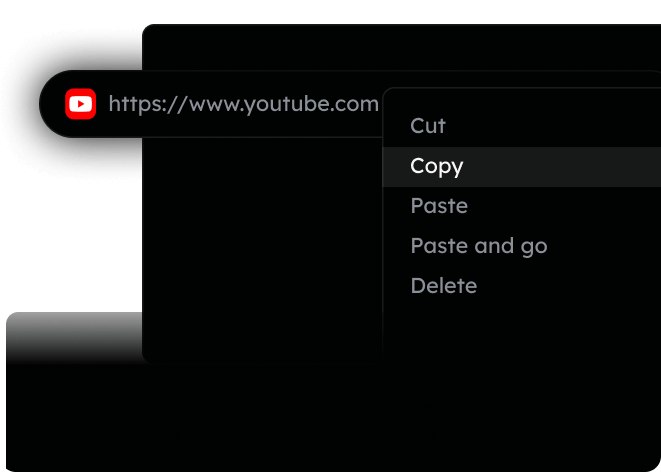
Task: Remove the selected URL text with Delete
Action: pyautogui.click(x=443, y=286)
